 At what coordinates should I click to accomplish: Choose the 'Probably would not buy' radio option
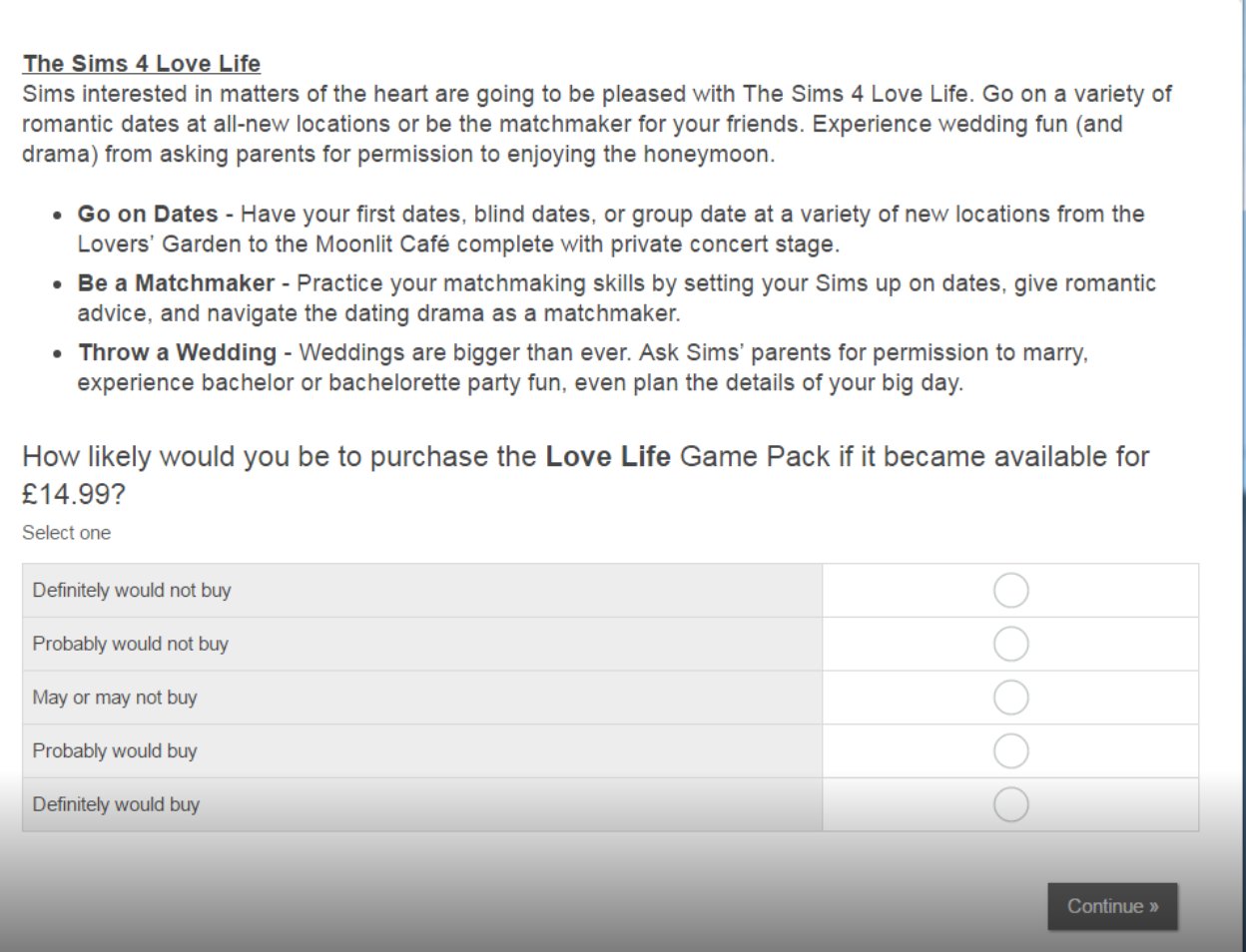(x=1010, y=645)
